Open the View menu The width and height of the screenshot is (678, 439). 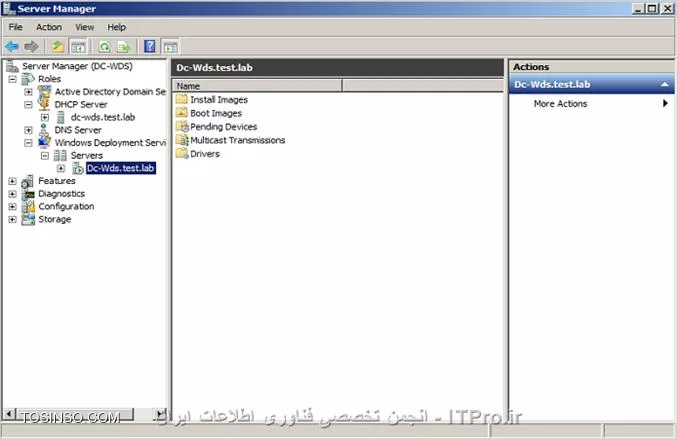(x=84, y=27)
